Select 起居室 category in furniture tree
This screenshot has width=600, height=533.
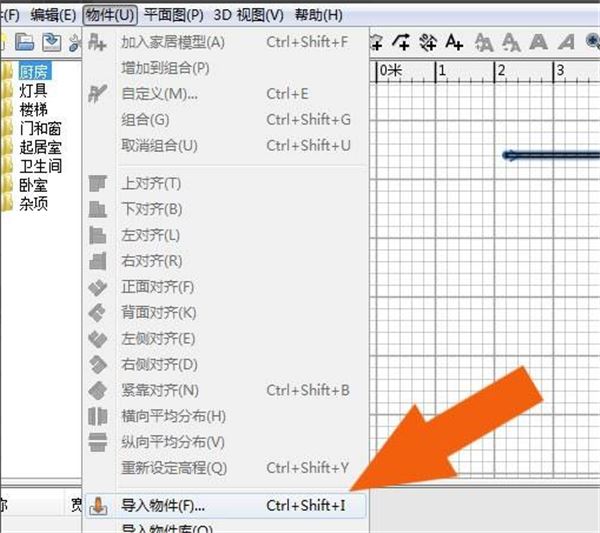click(40, 147)
